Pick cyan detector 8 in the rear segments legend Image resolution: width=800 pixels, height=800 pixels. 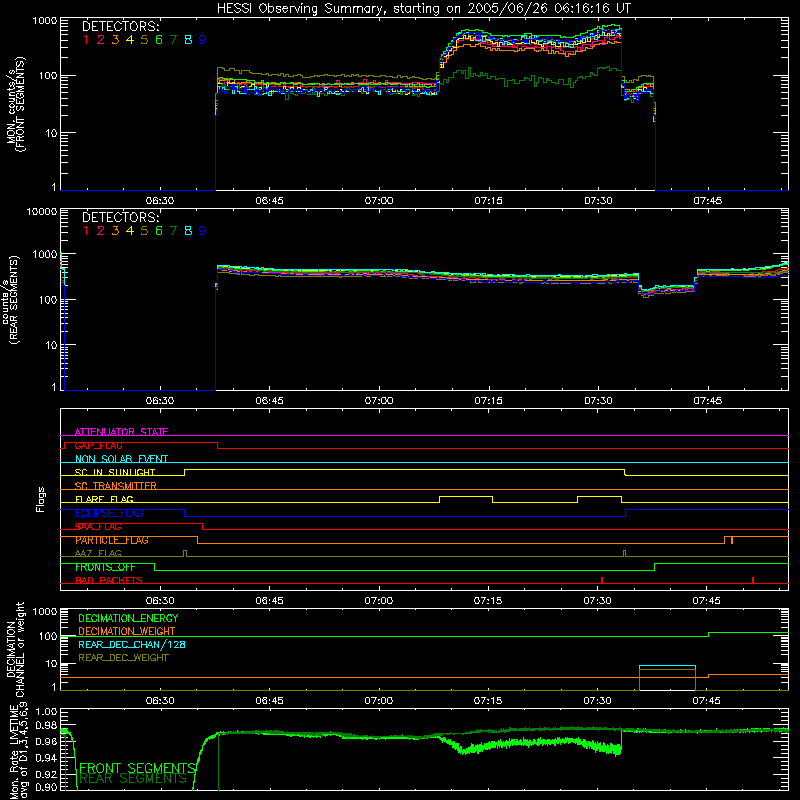pyautogui.click(x=188, y=231)
